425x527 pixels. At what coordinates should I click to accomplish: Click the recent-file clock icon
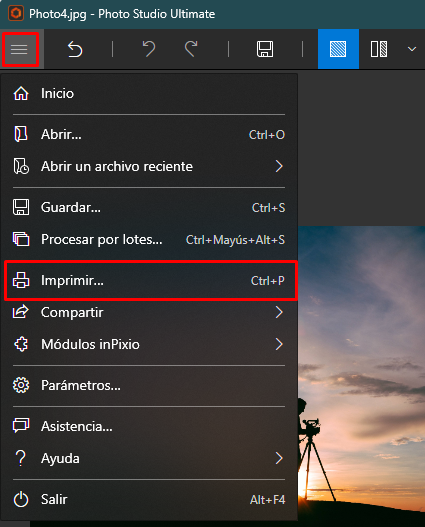pyautogui.click(x=21, y=166)
